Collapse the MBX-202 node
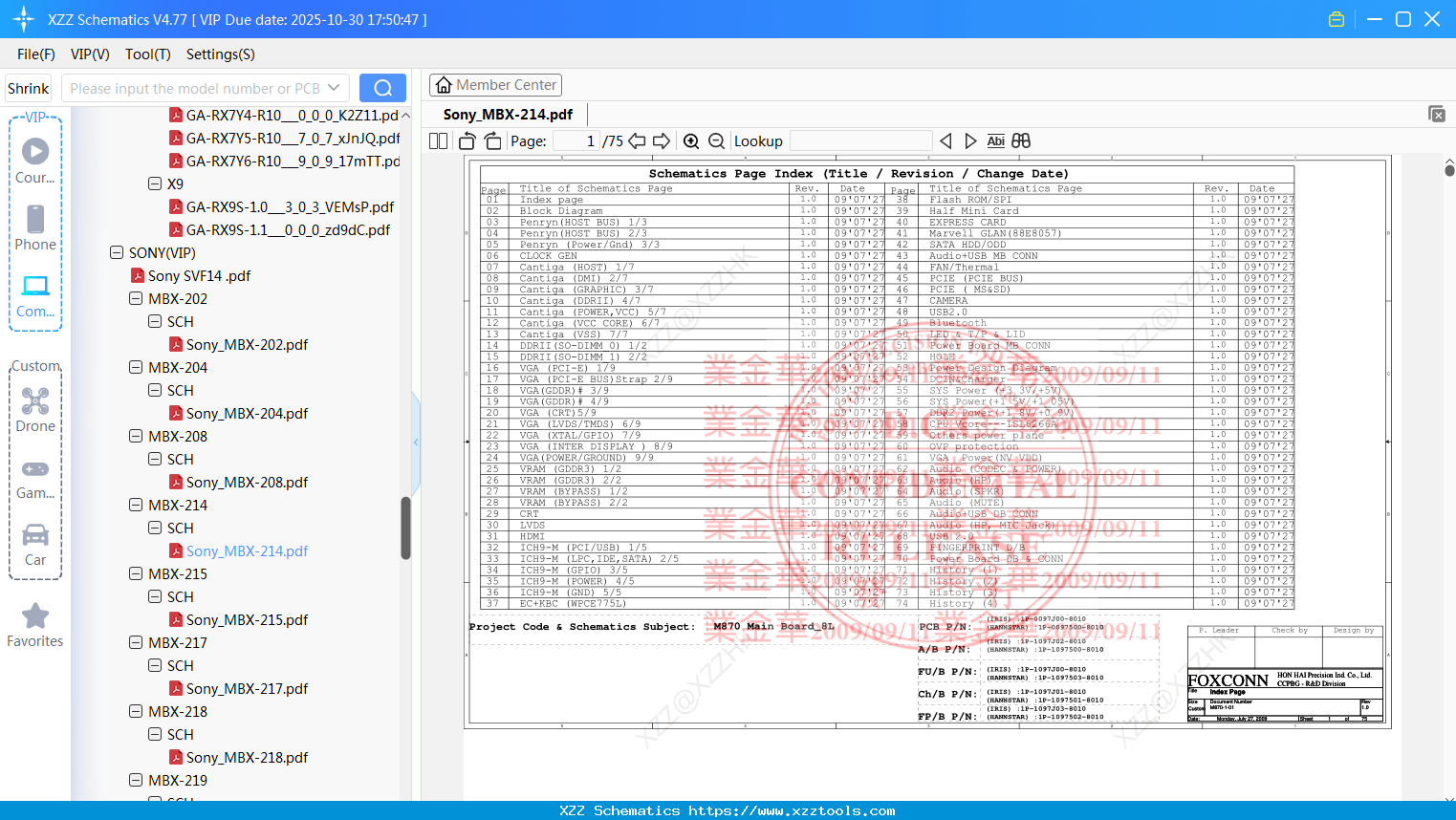 click(x=136, y=298)
